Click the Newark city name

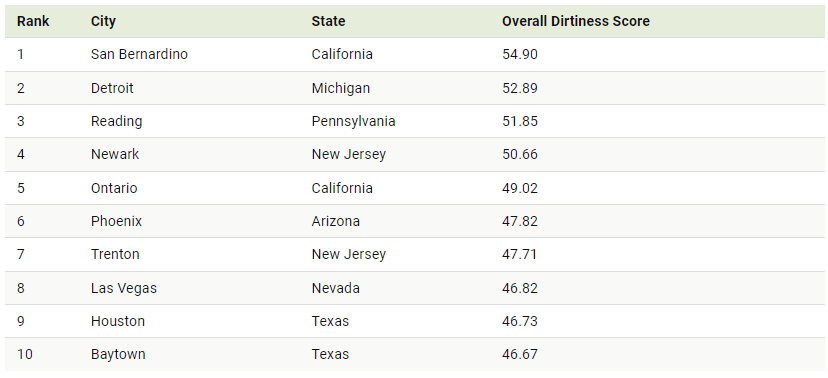pos(115,154)
